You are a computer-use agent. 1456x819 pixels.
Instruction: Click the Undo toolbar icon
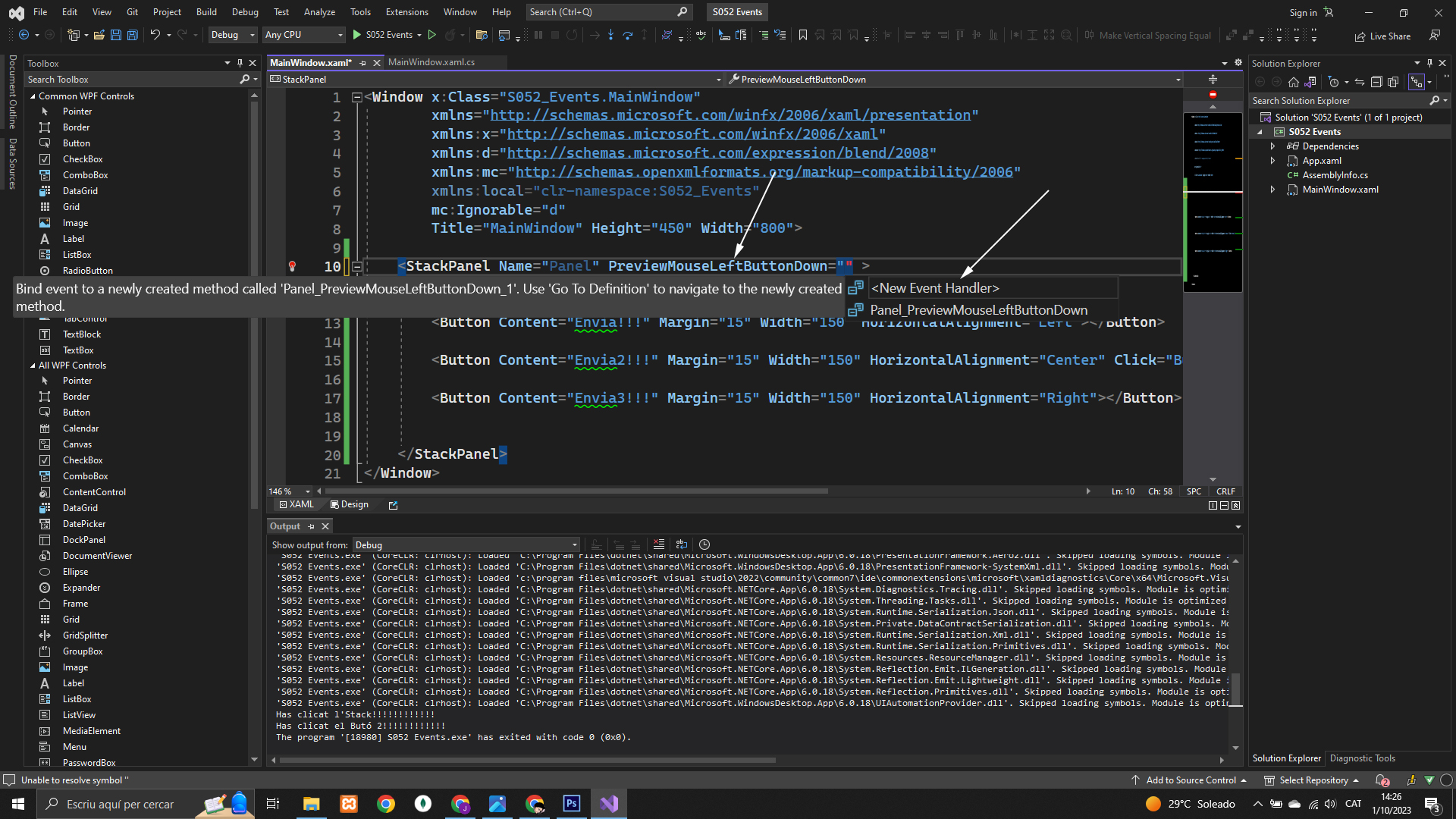point(155,35)
